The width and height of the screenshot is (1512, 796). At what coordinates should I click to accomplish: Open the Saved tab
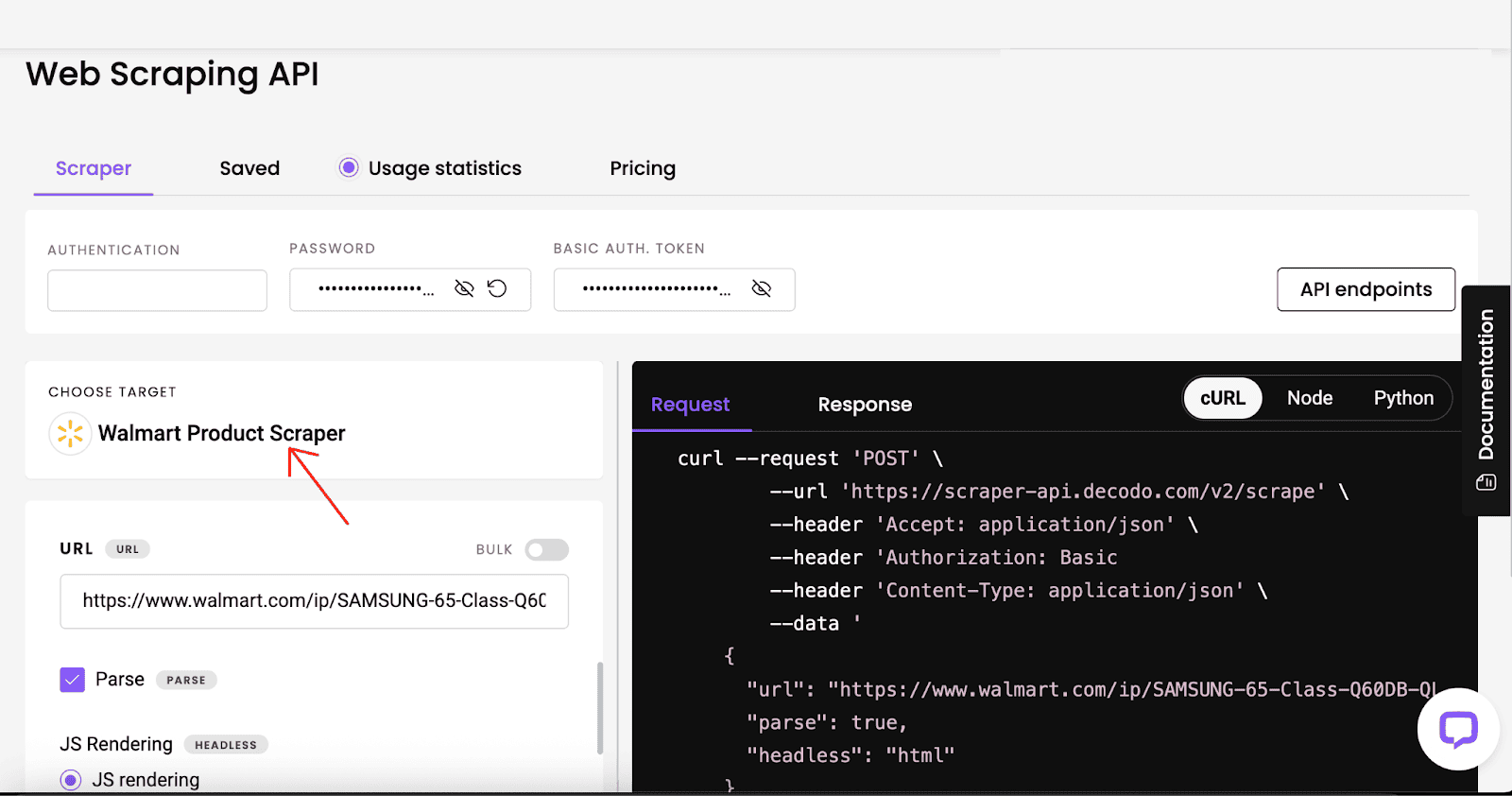click(x=249, y=168)
